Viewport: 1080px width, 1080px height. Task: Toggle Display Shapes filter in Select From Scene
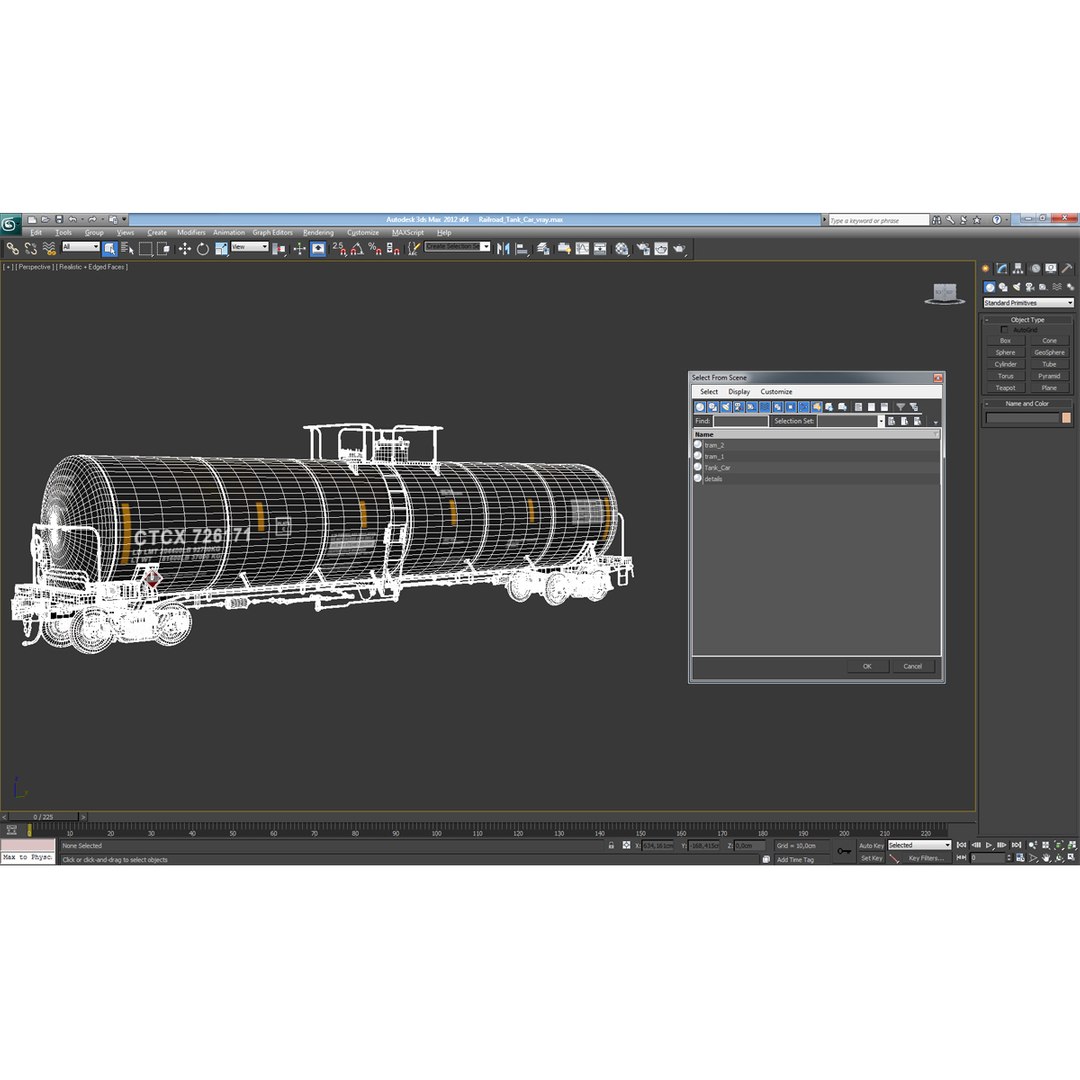pyautogui.click(x=713, y=407)
